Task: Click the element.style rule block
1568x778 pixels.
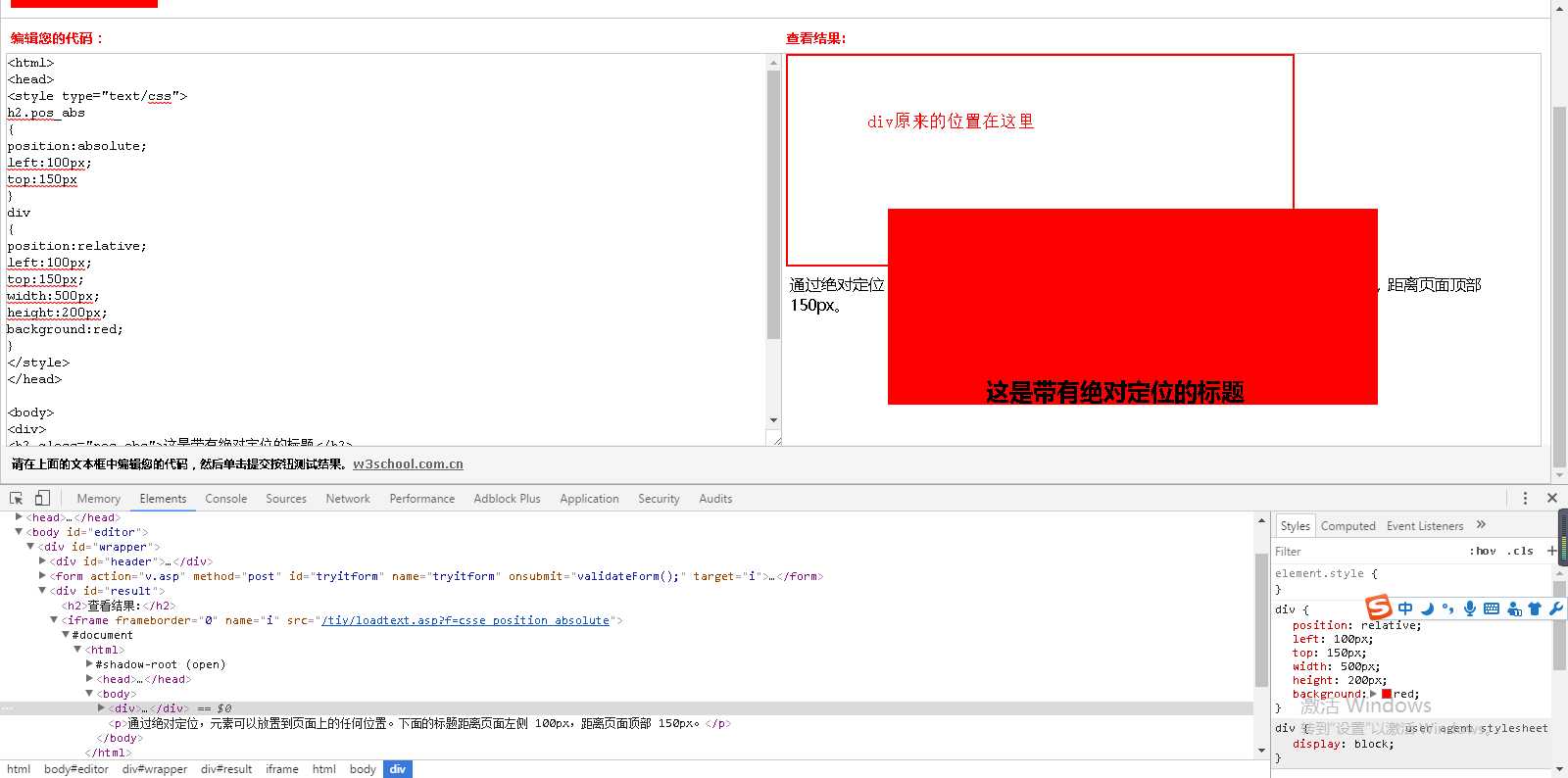Action: point(1411,581)
